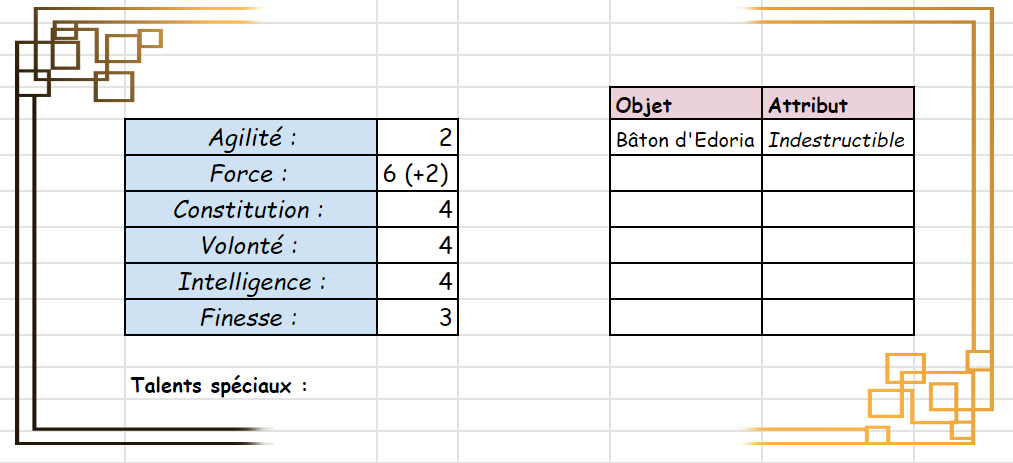Select the Volonté label cell
This screenshot has height=463, width=1013.
click(x=251, y=245)
